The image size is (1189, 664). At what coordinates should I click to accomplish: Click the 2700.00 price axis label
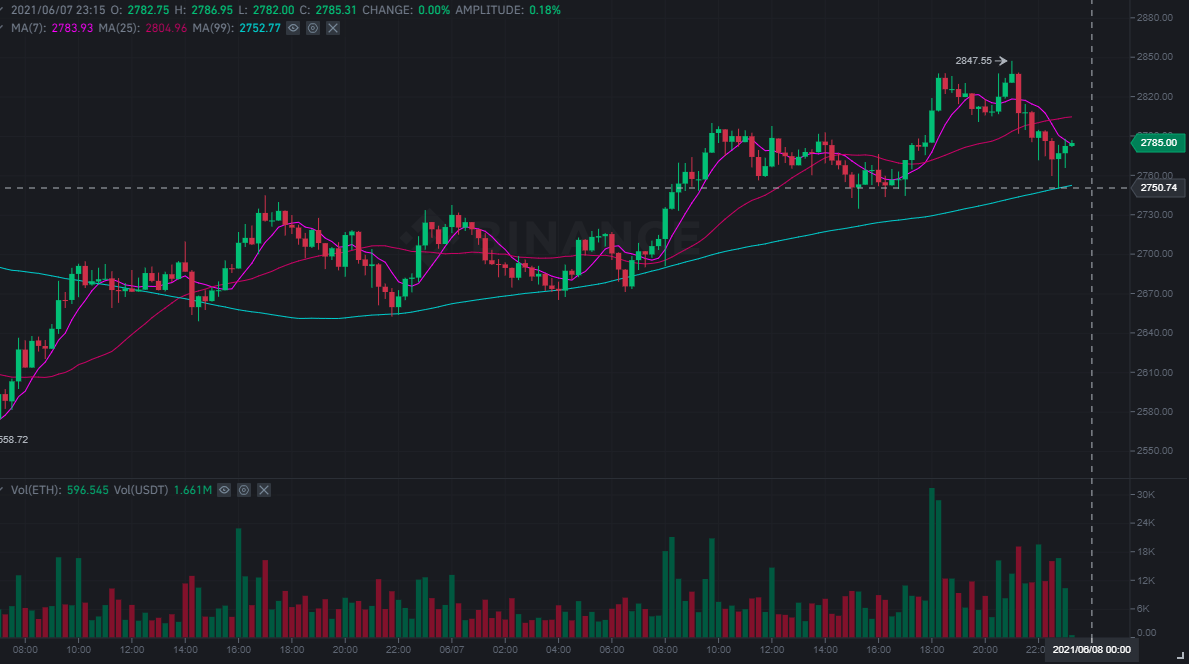click(x=1155, y=254)
